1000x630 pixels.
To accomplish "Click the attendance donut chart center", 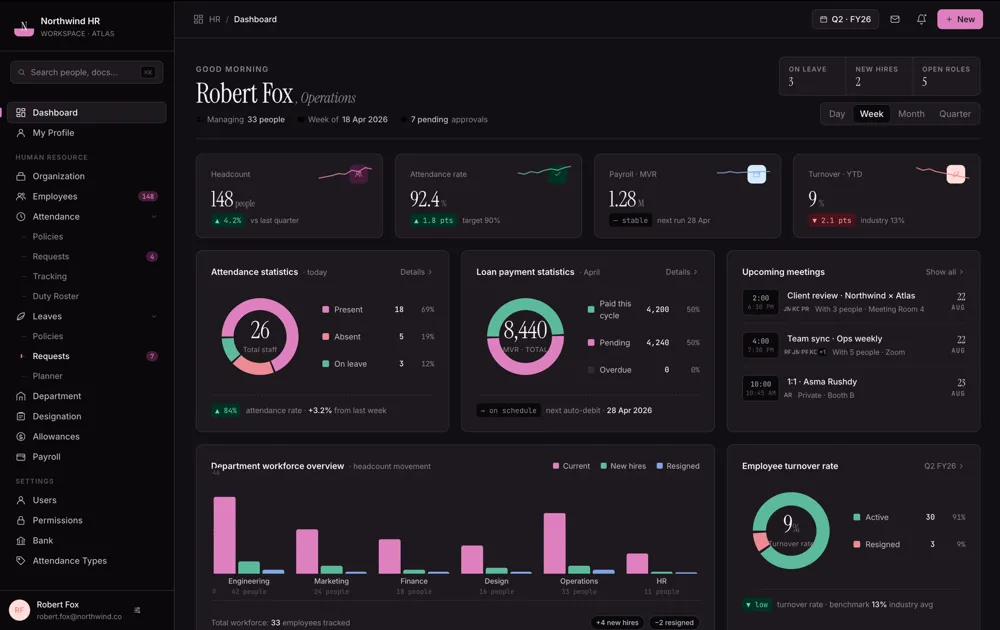I will [x=260, y=336].
